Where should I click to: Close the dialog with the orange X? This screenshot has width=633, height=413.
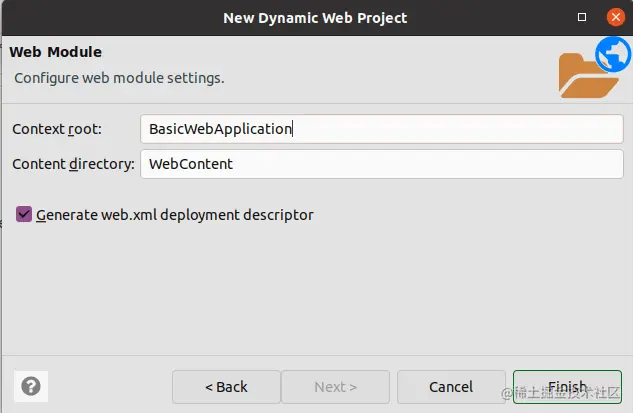tap(616, 17)
